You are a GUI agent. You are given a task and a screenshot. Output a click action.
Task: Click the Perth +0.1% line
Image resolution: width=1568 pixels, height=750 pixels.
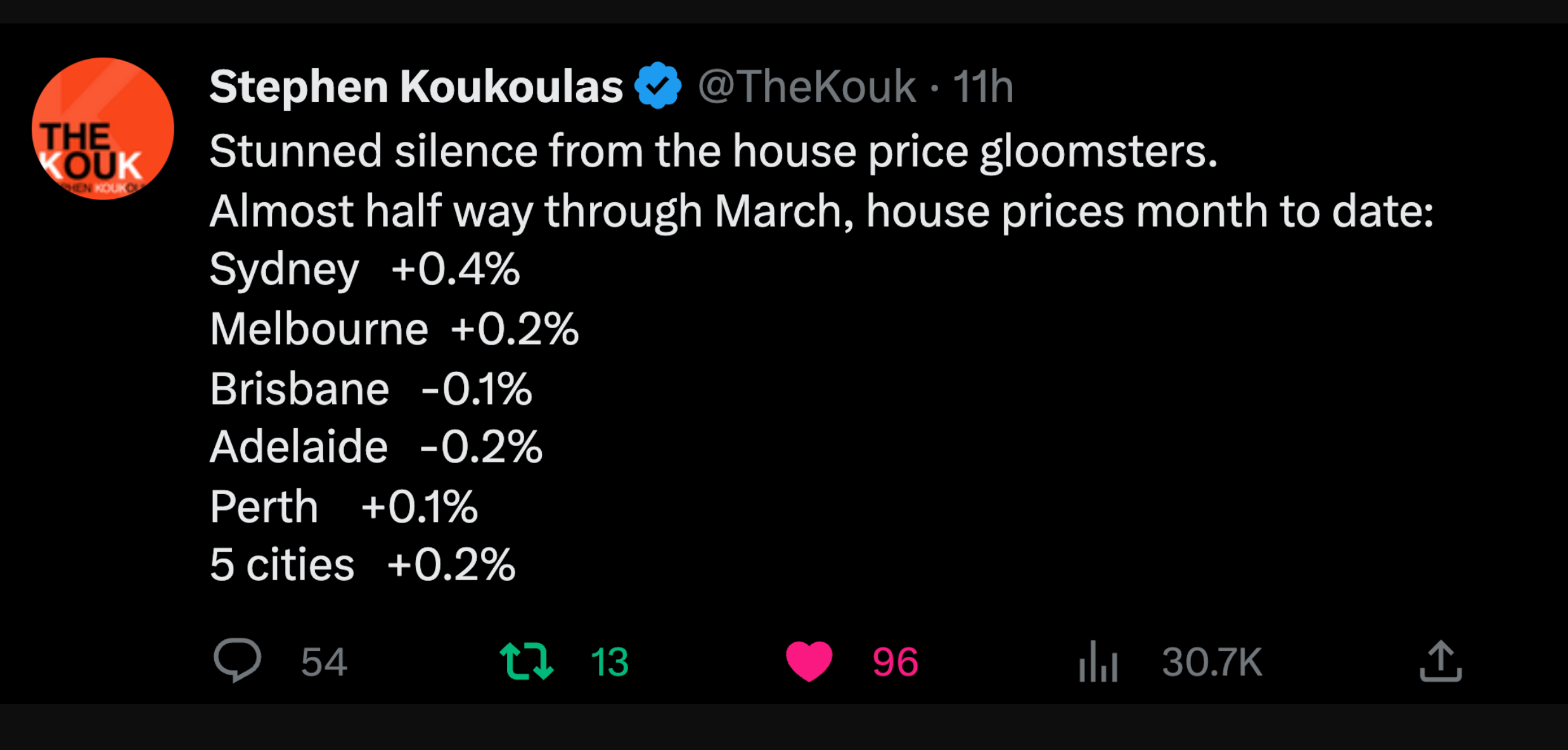coord(344,507)
